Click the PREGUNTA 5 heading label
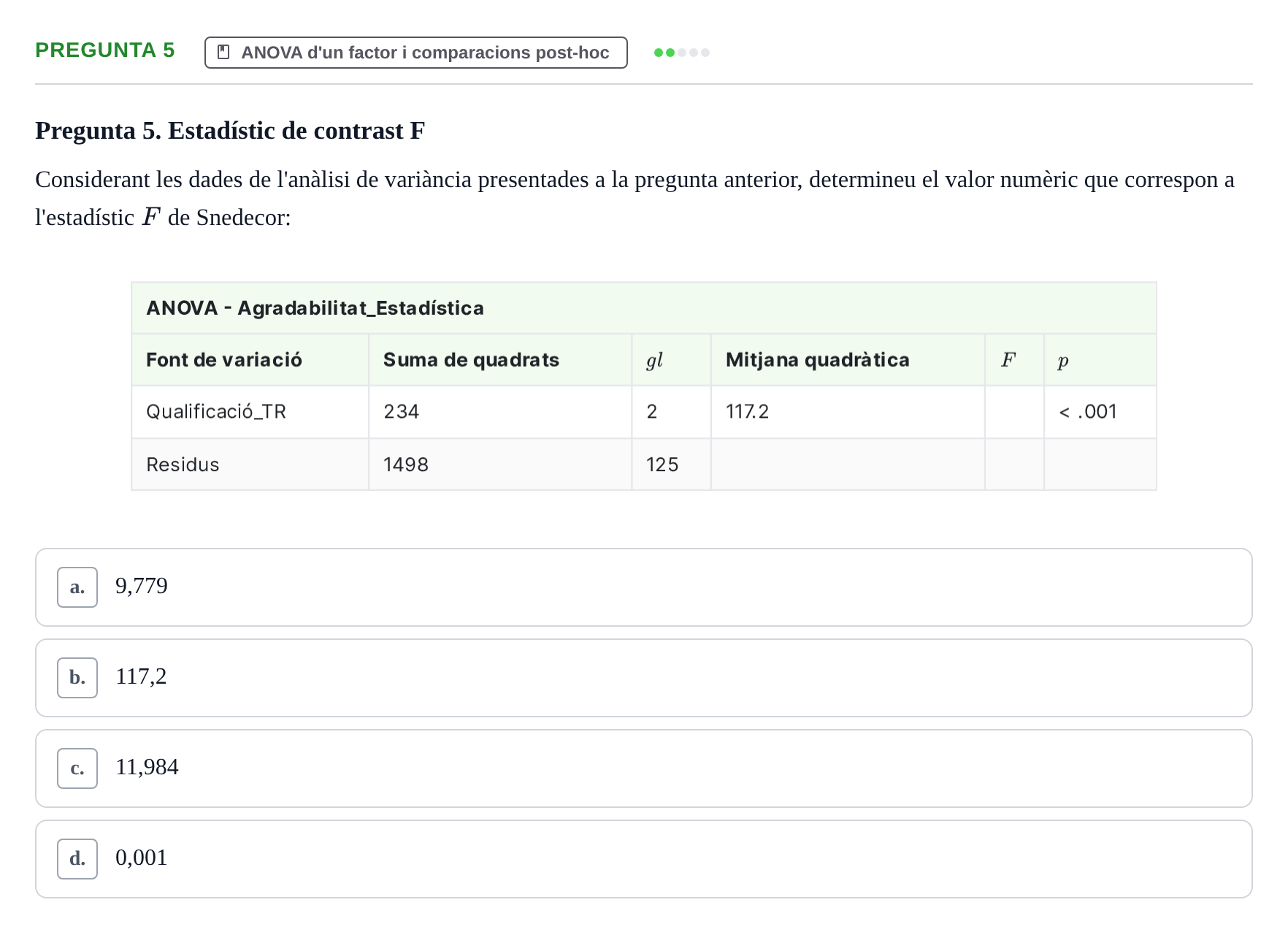This screenshot has height=935, width=1288. (105, 50)
